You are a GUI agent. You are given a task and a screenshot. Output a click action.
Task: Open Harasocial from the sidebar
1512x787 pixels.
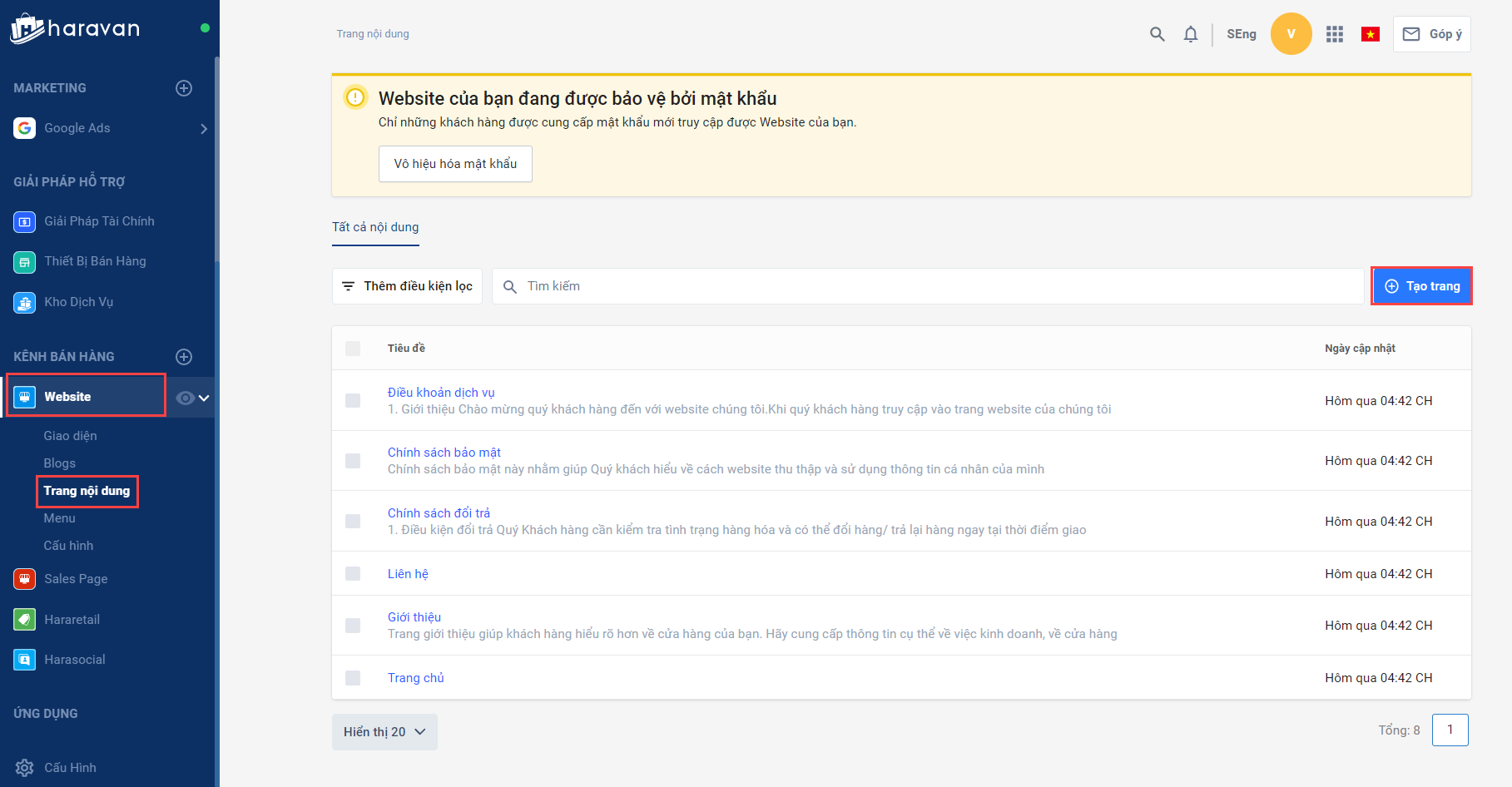75,660
